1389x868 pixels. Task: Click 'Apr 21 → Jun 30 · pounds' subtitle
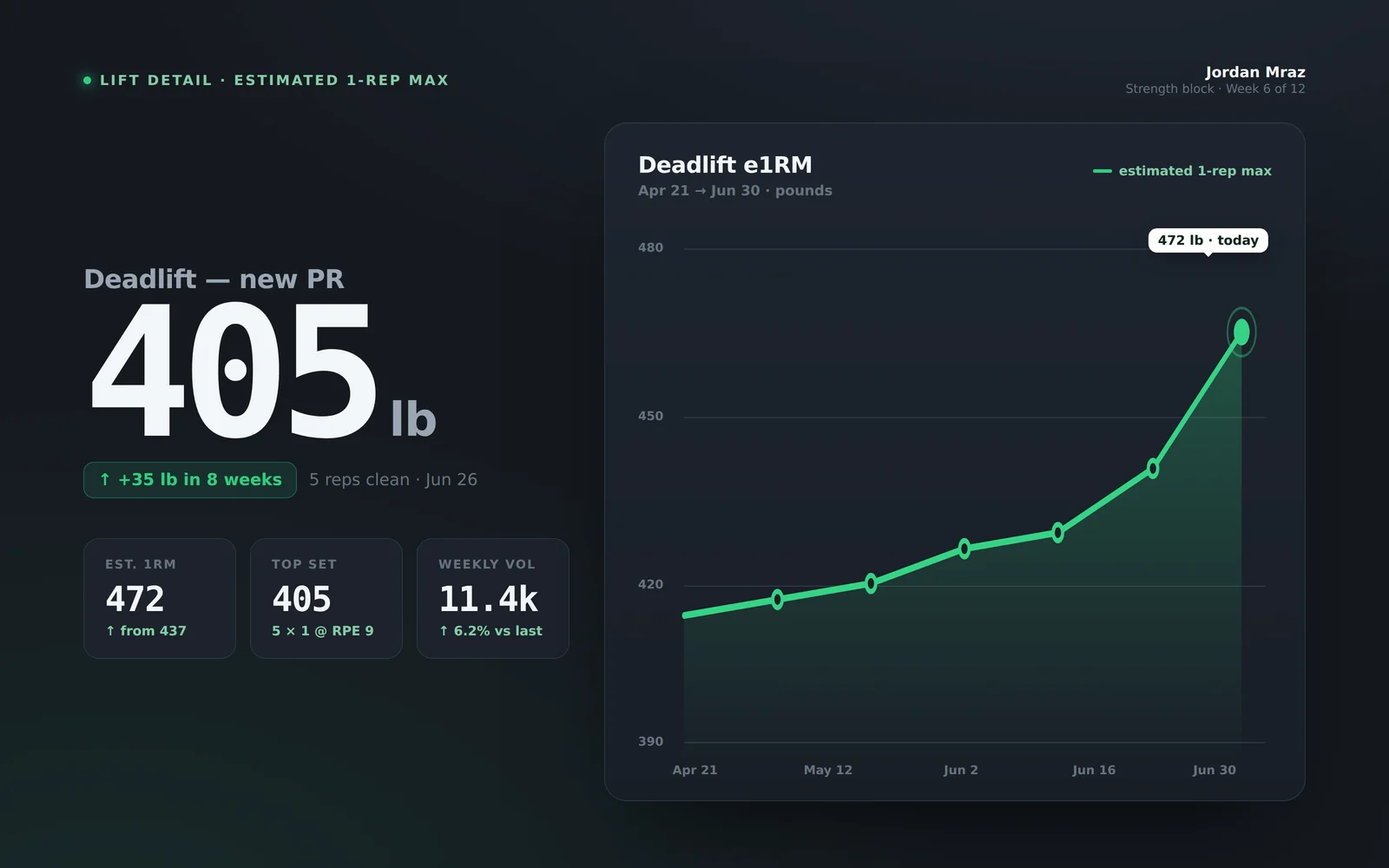tap(735, 190)
